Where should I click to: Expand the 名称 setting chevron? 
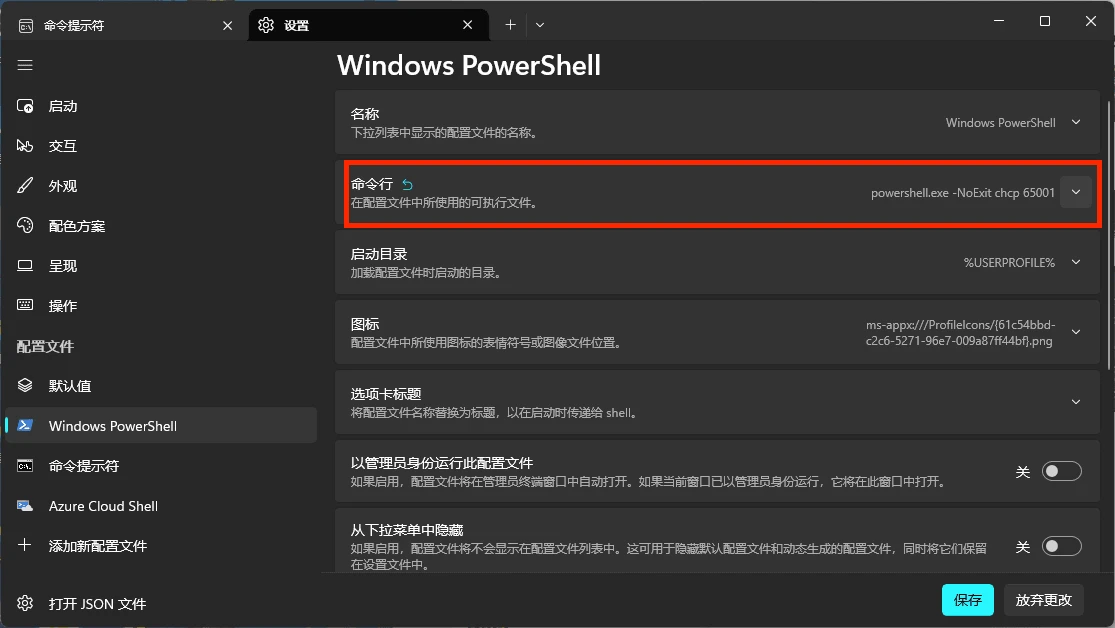click(x=1076, y=122)
